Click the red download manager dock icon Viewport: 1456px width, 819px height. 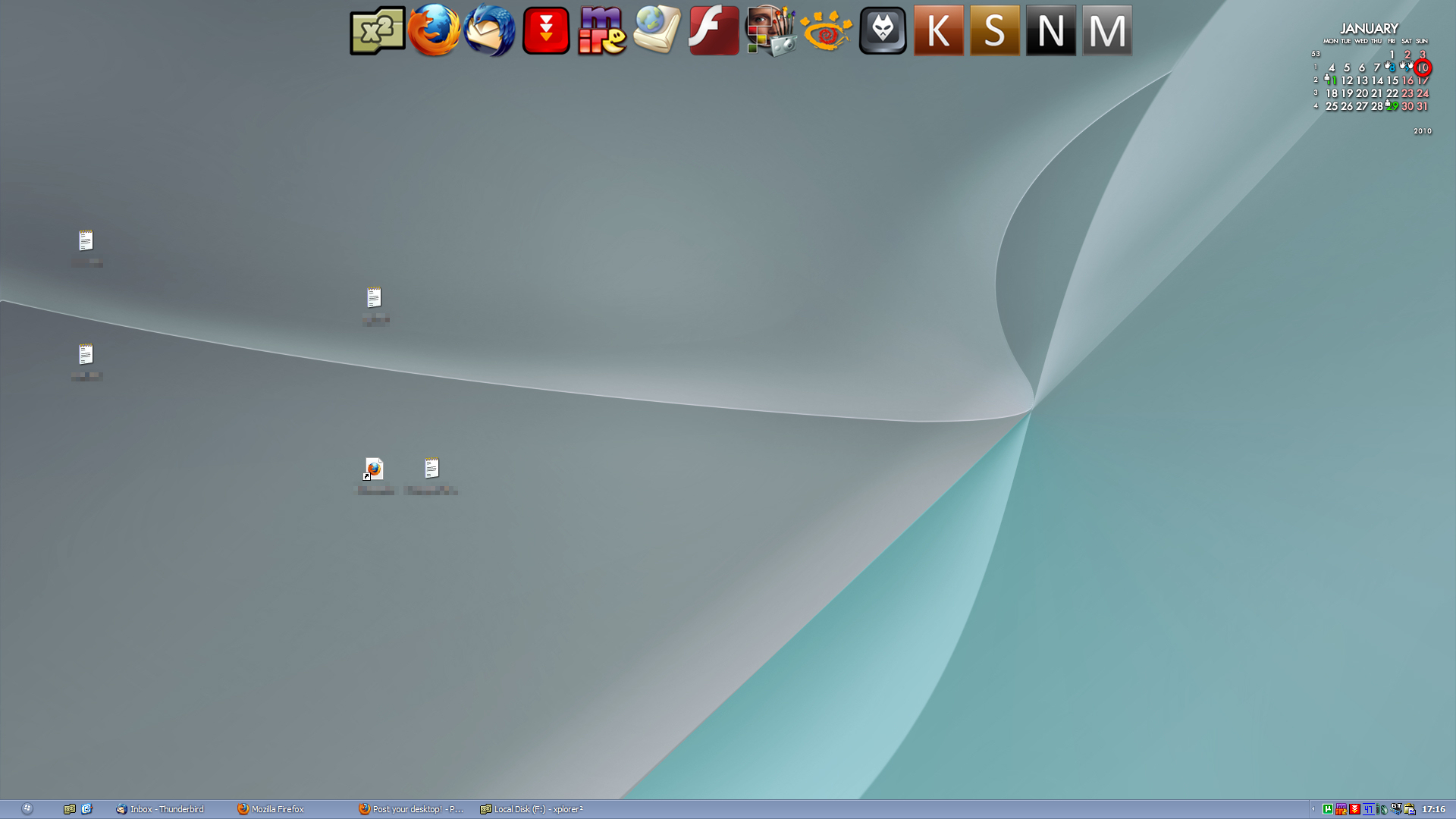(546, 31)
